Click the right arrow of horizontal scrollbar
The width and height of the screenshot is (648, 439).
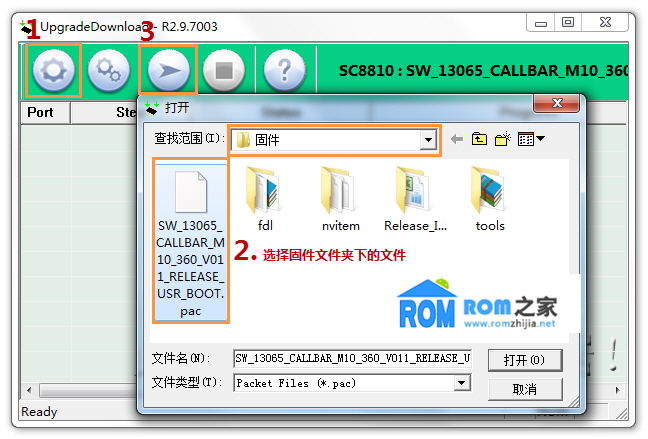(617, 390)
